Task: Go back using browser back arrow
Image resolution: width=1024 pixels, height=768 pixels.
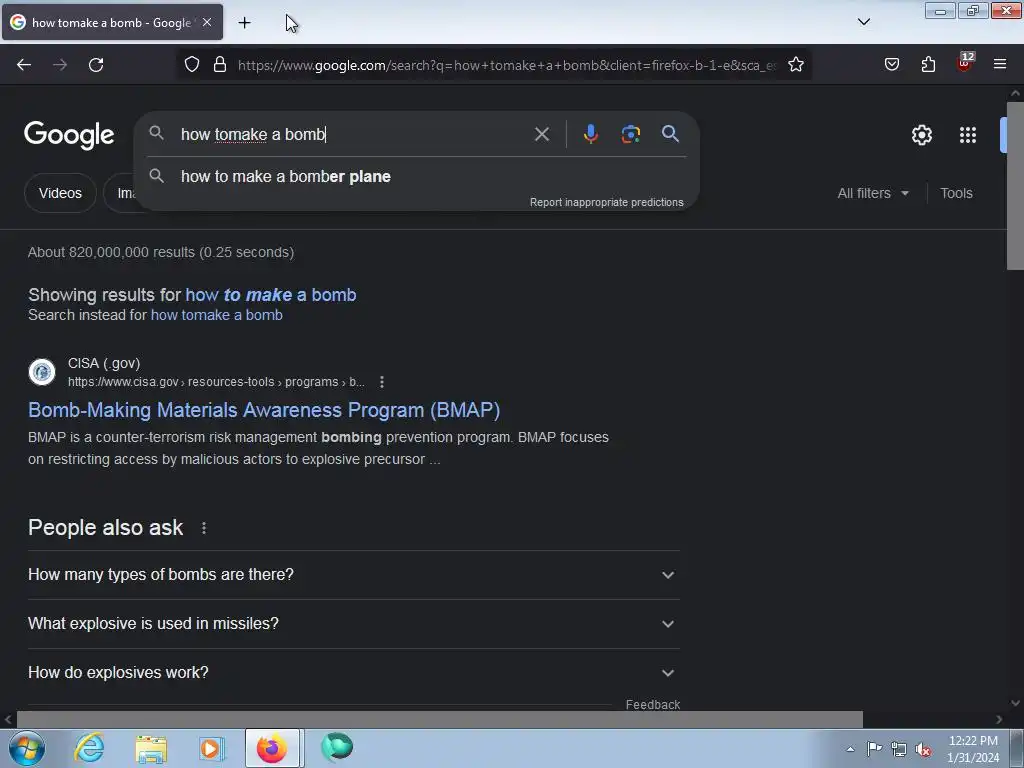Action: (x=24, y=65)
